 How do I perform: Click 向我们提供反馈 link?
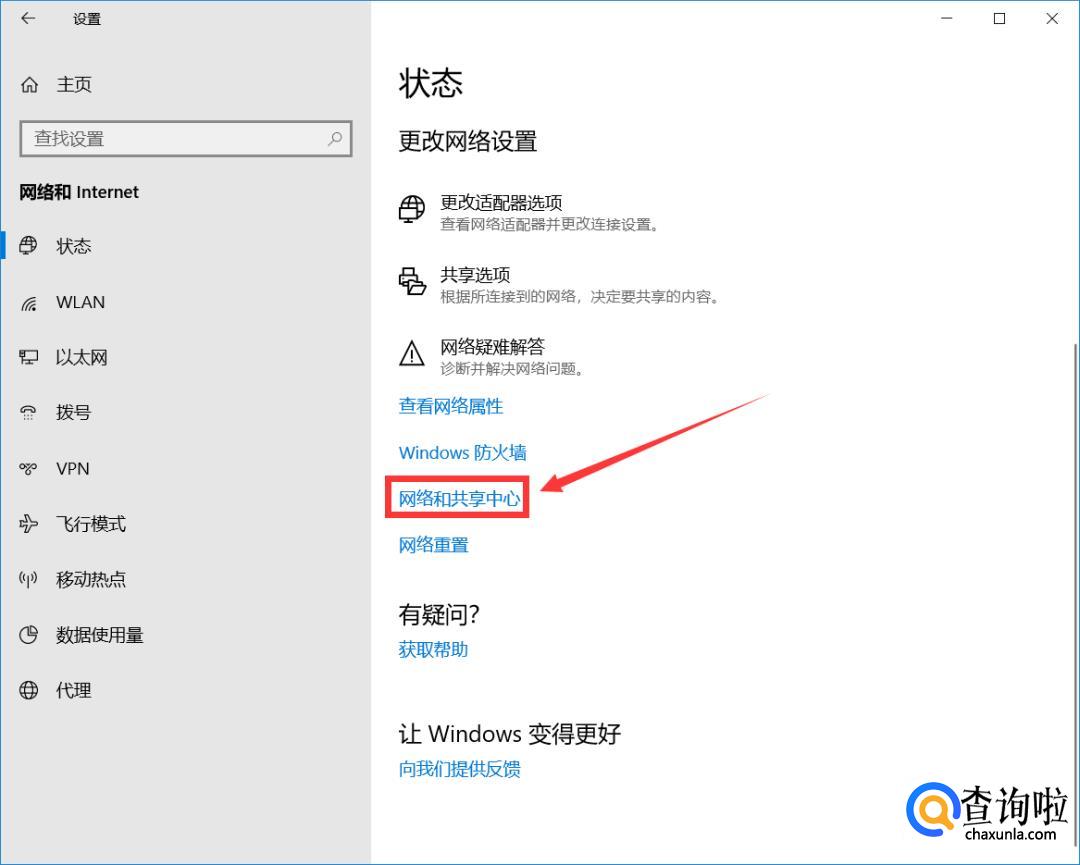459,769
